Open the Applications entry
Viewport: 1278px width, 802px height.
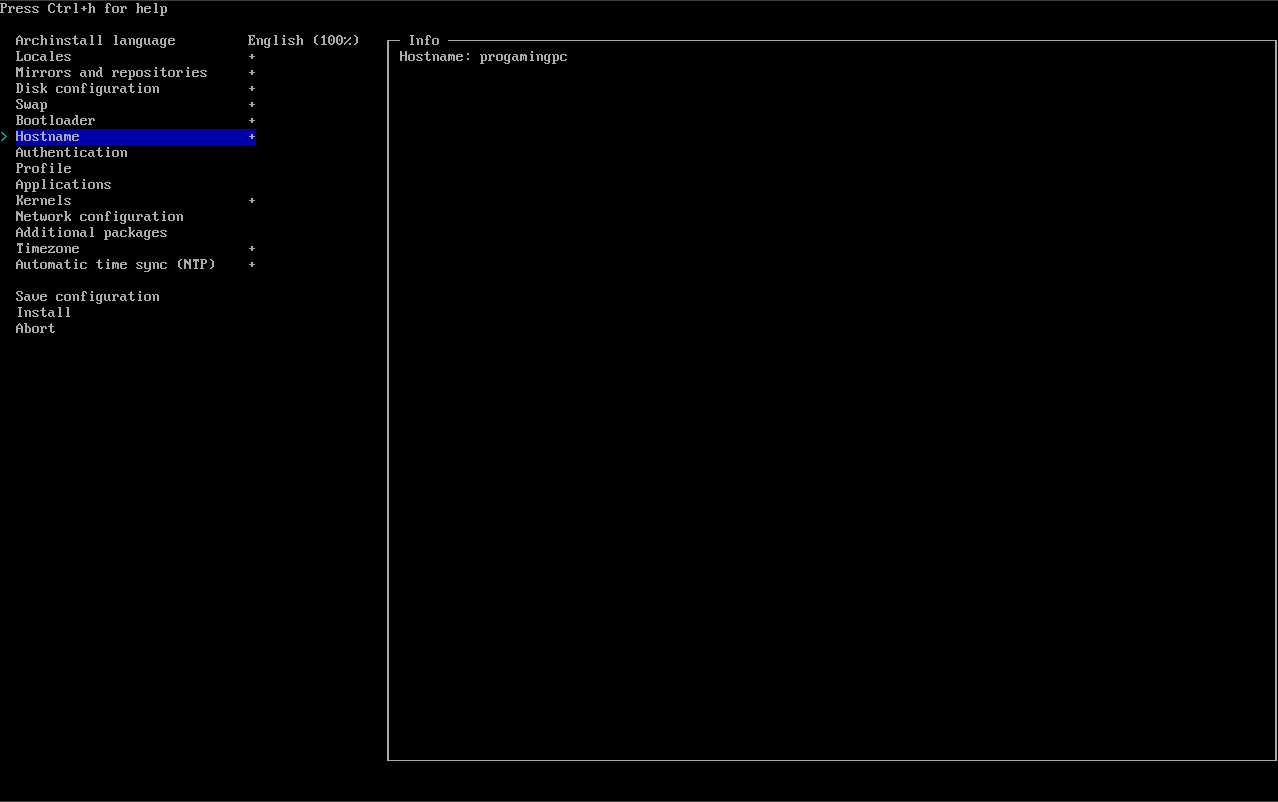click(x=63, y=184)
